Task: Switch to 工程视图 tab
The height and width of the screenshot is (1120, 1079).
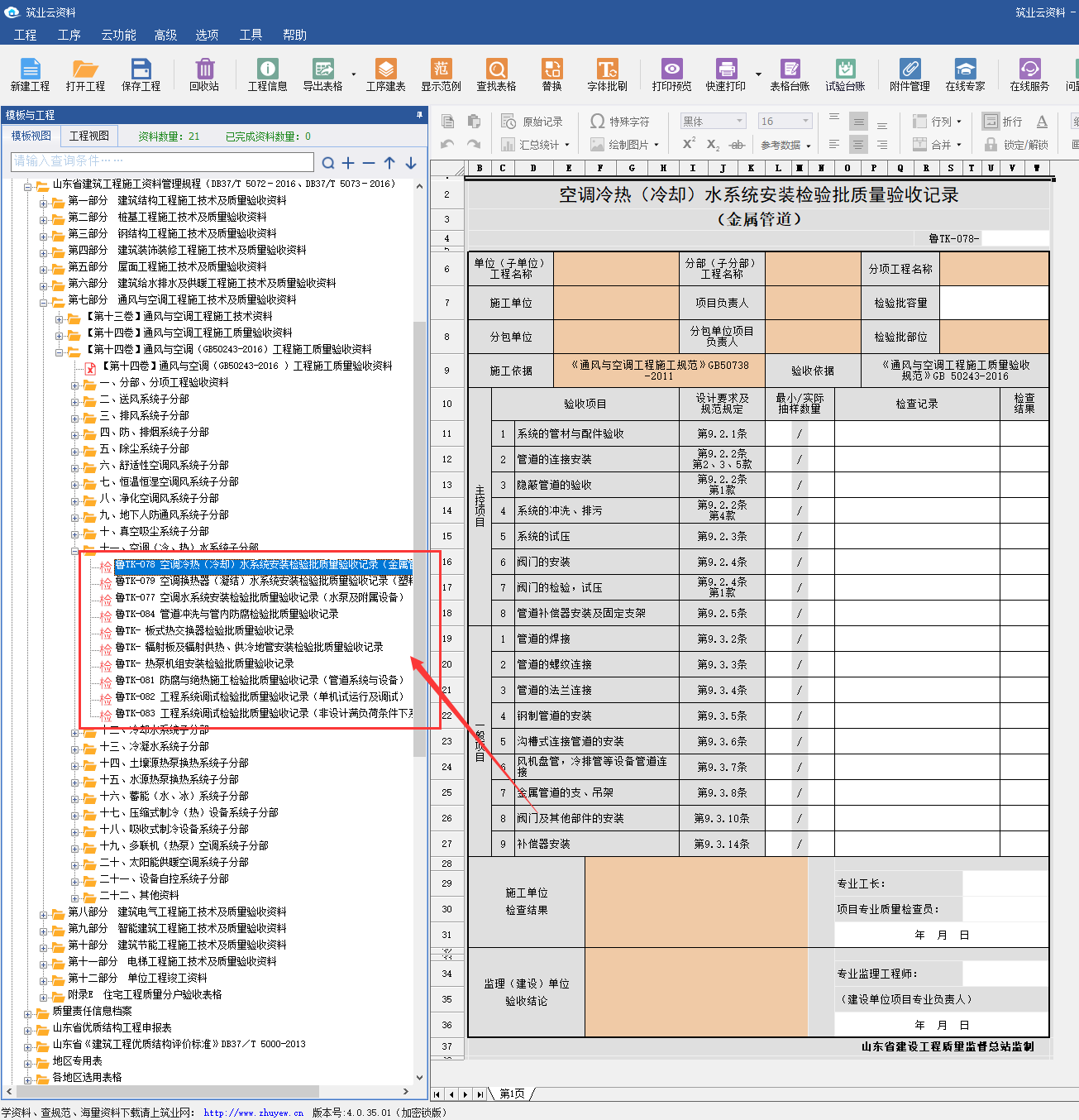Action: tap(89, 136)
